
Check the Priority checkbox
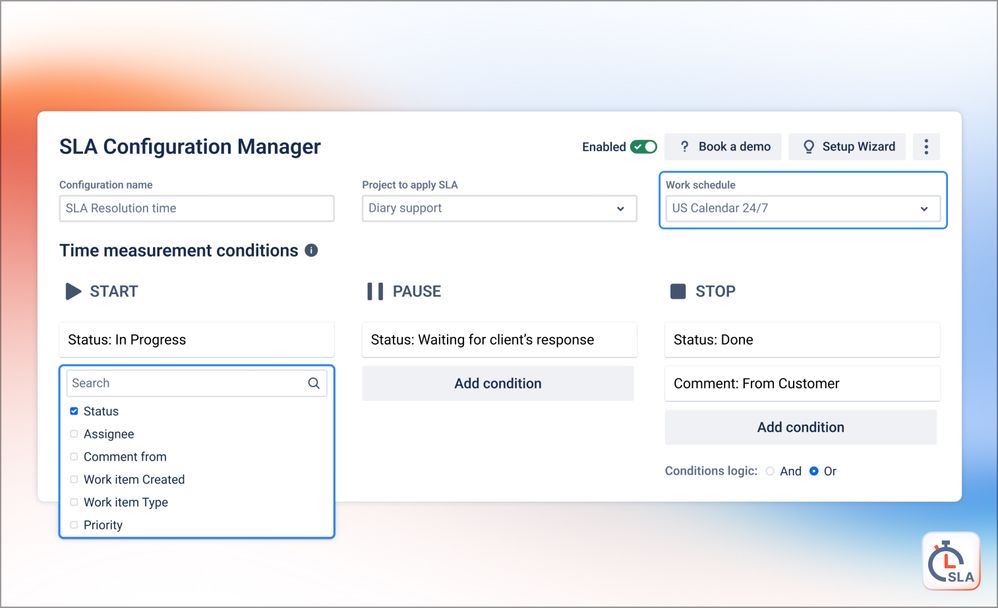[x=74, y=525]
